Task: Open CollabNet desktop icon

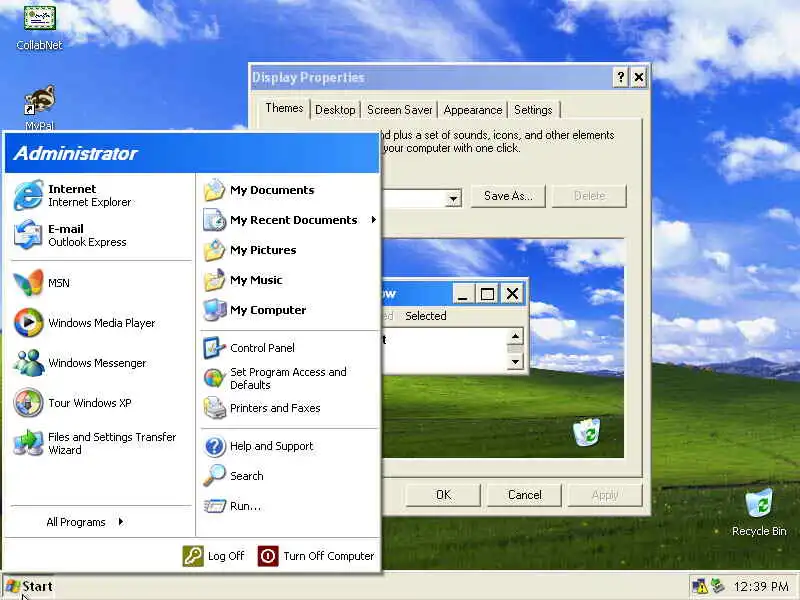Action: click(39, 18)
